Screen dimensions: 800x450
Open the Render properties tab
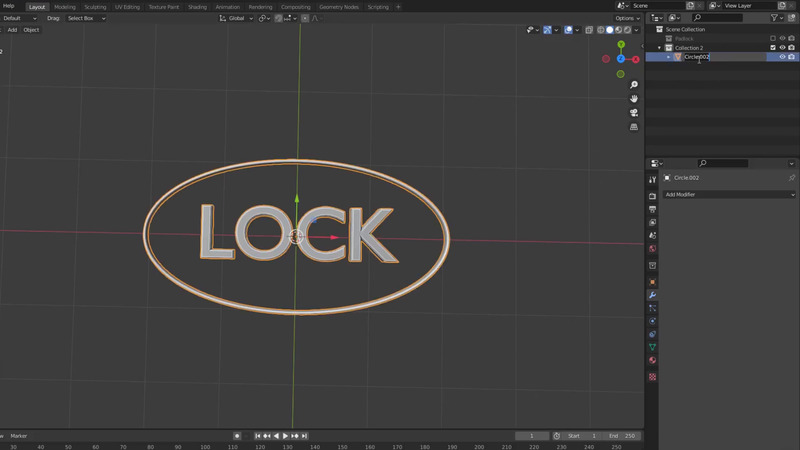(653, 196)
